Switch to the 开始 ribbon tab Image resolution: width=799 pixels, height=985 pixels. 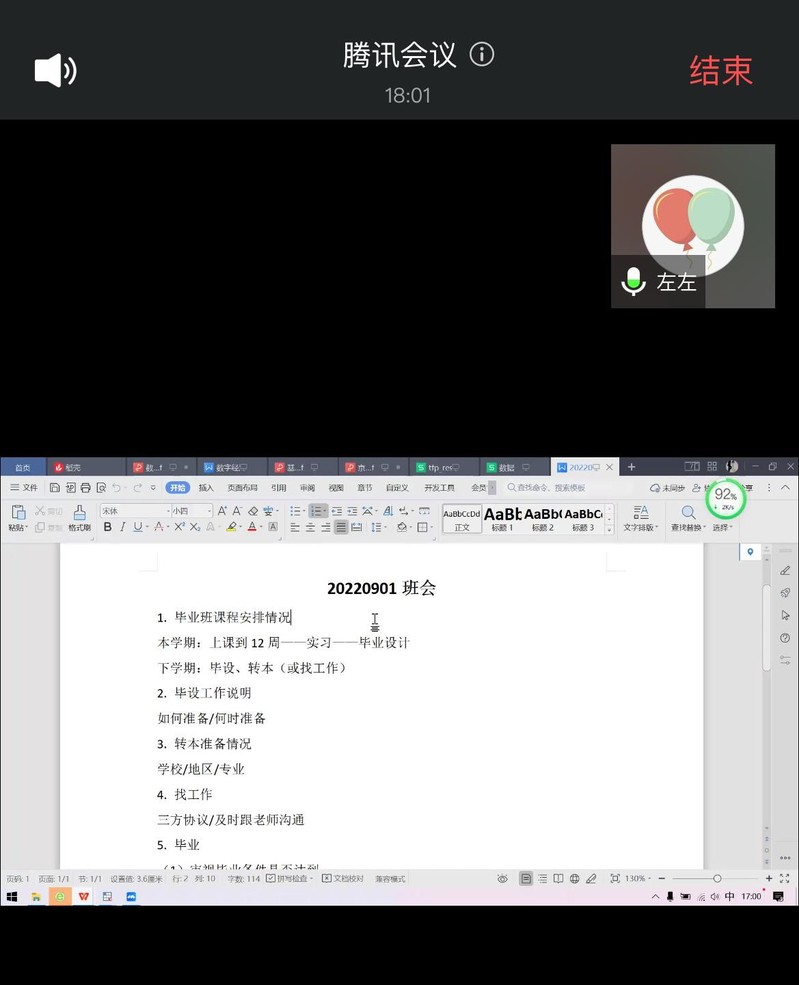(x=178, y=487)
